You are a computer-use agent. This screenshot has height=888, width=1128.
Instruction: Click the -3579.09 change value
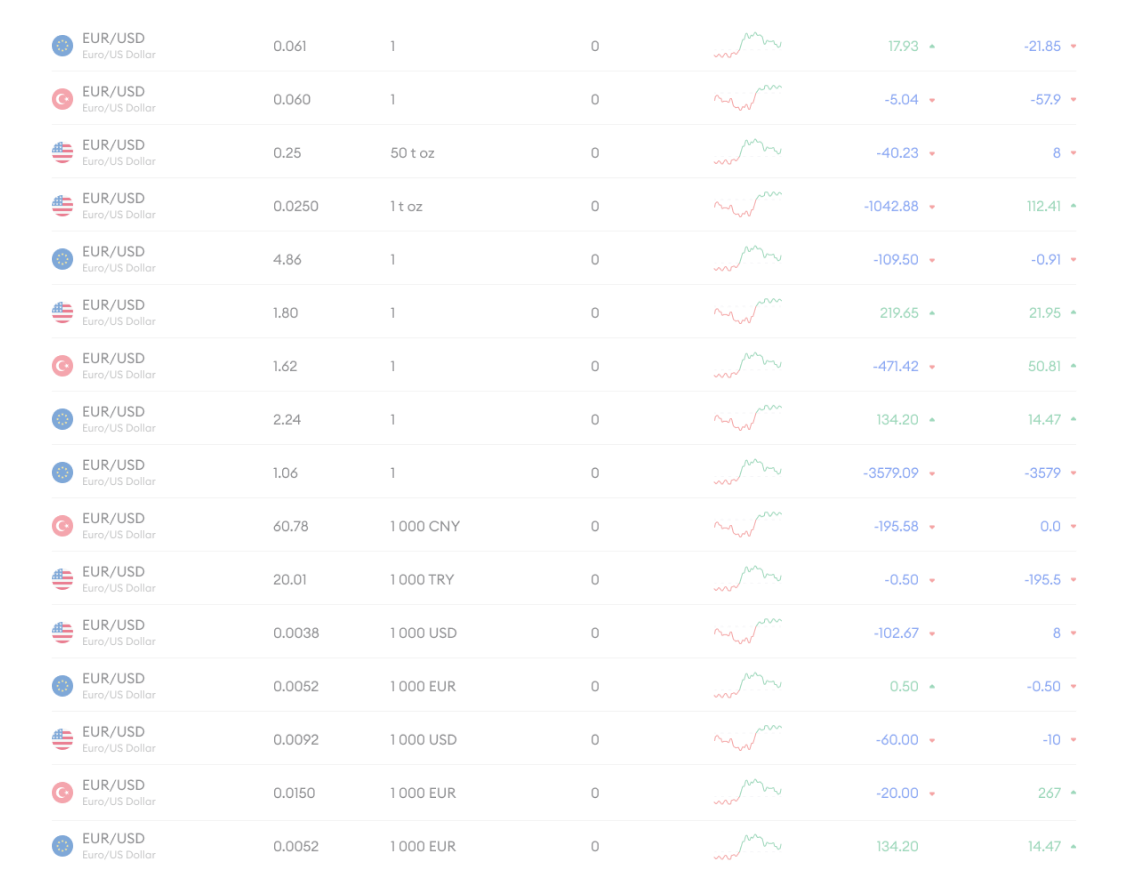coord(890,473)
